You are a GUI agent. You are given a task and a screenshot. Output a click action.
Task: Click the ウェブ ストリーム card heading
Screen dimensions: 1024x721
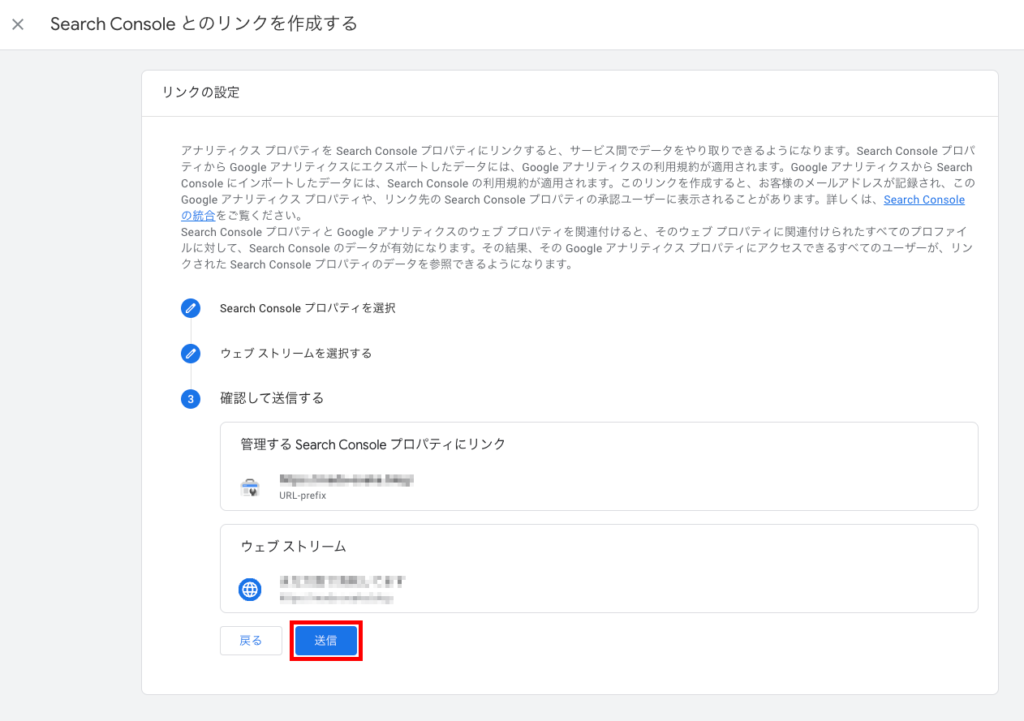(x=293, y=547)
